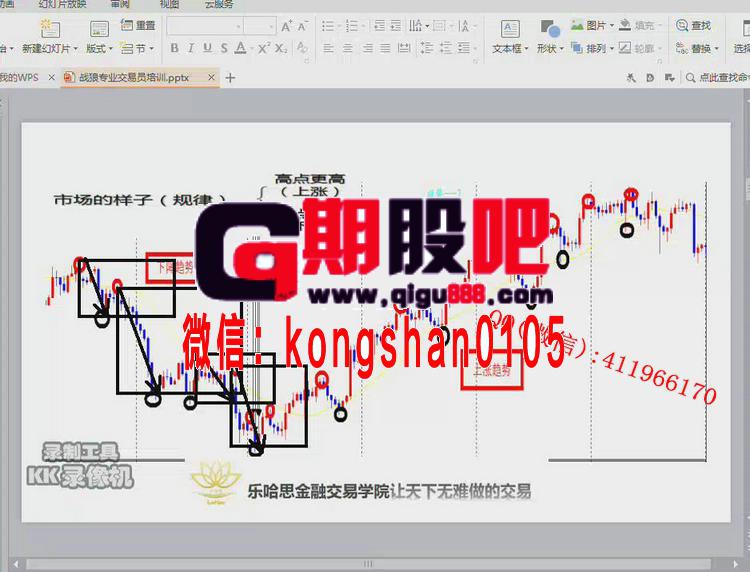The image size is (750, 572).
Task: Expand the Layout (版式) dropdown arrow
Action: pyautogui.click(x=110, y=49)
